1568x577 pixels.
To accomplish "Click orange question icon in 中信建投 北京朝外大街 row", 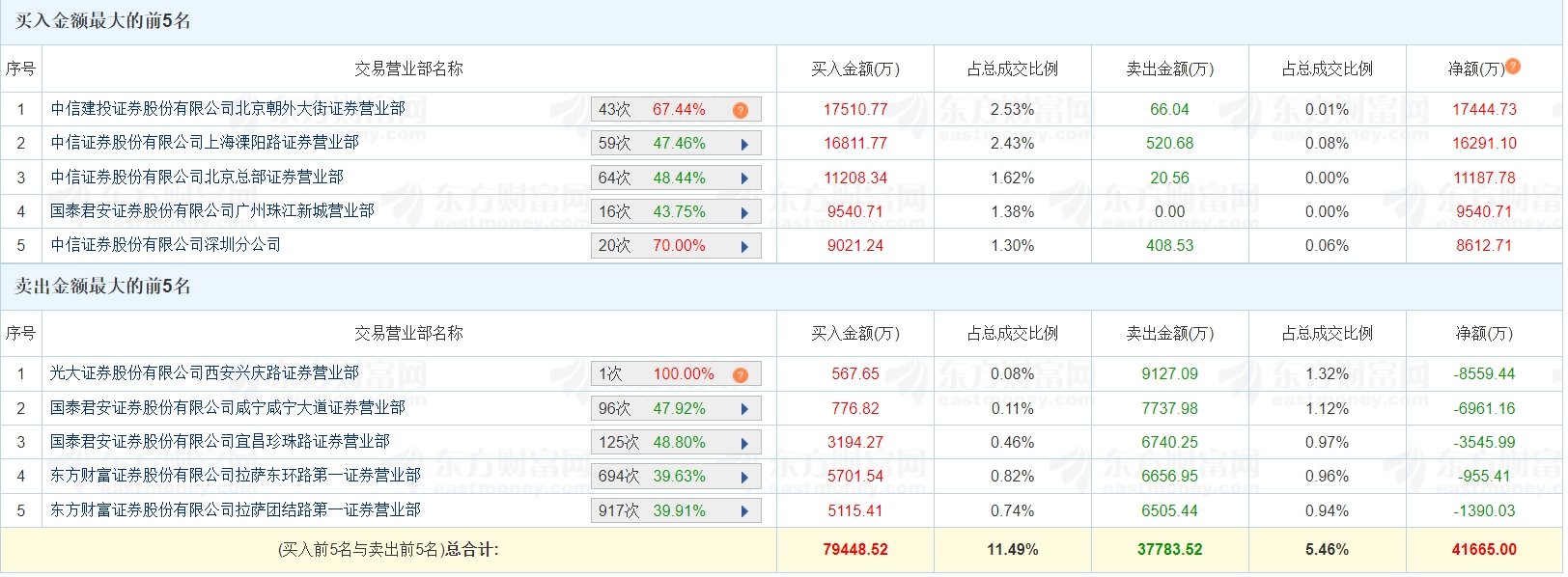I will pos(741,110).
